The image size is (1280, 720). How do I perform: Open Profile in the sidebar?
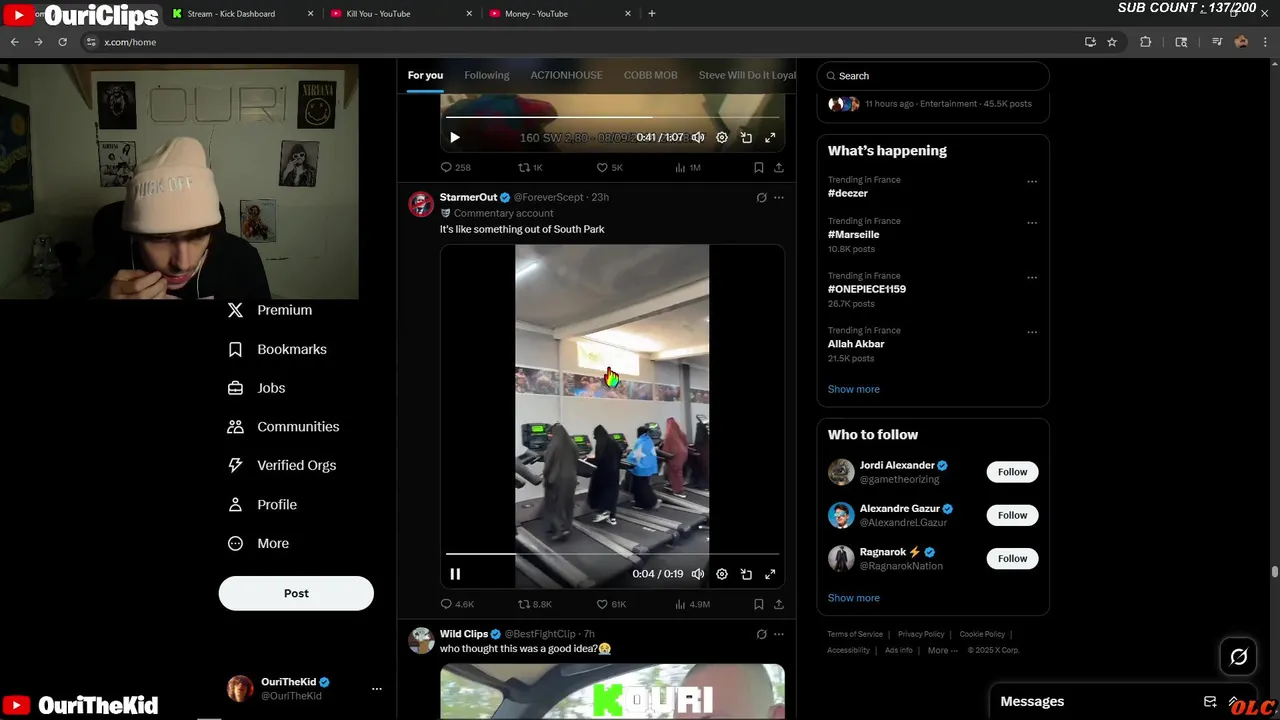tap(263, 505)
